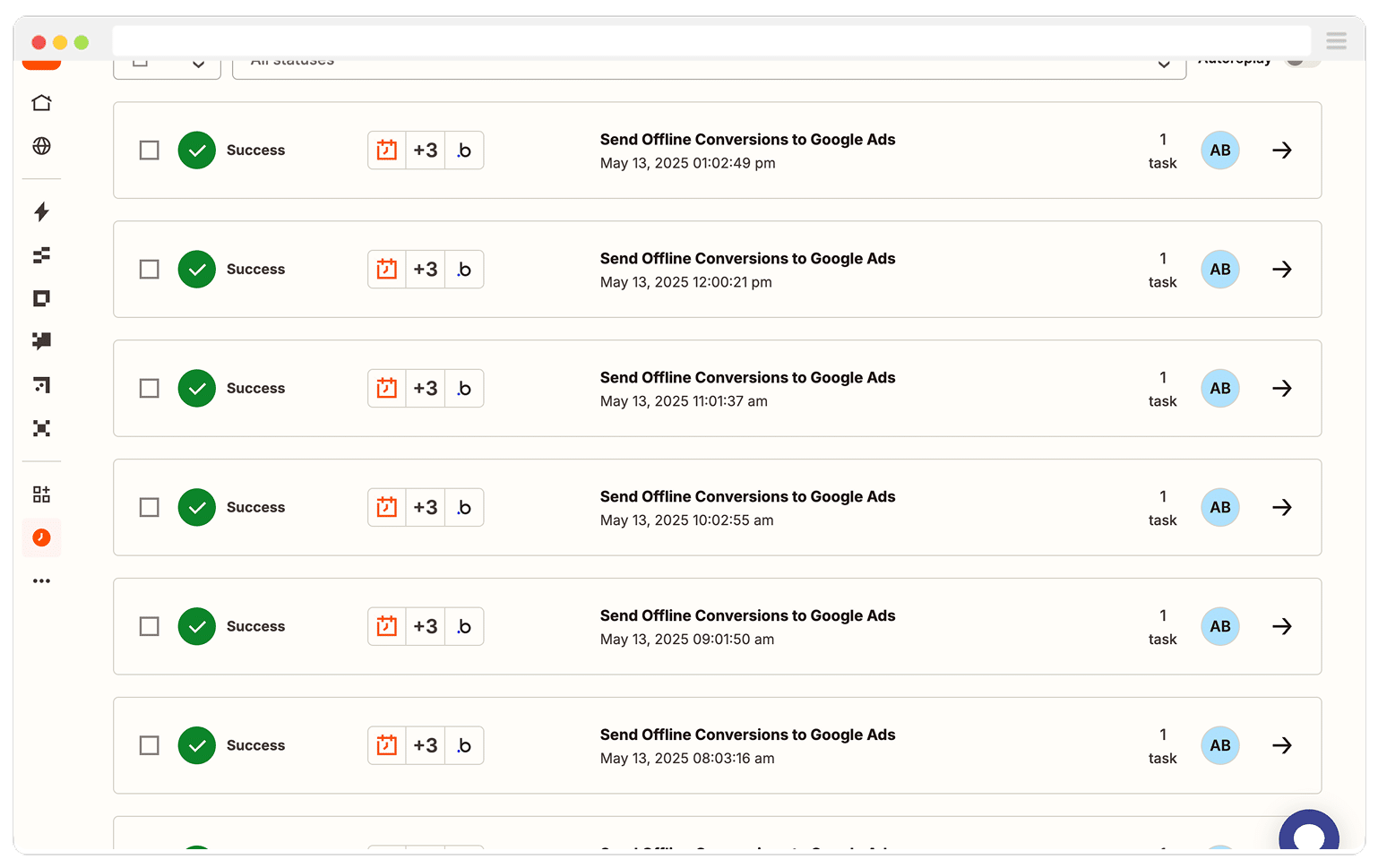1378x868 pixels.
Task: Select the checkbox for the 08:03:16 am run
Action: (150, 746)
